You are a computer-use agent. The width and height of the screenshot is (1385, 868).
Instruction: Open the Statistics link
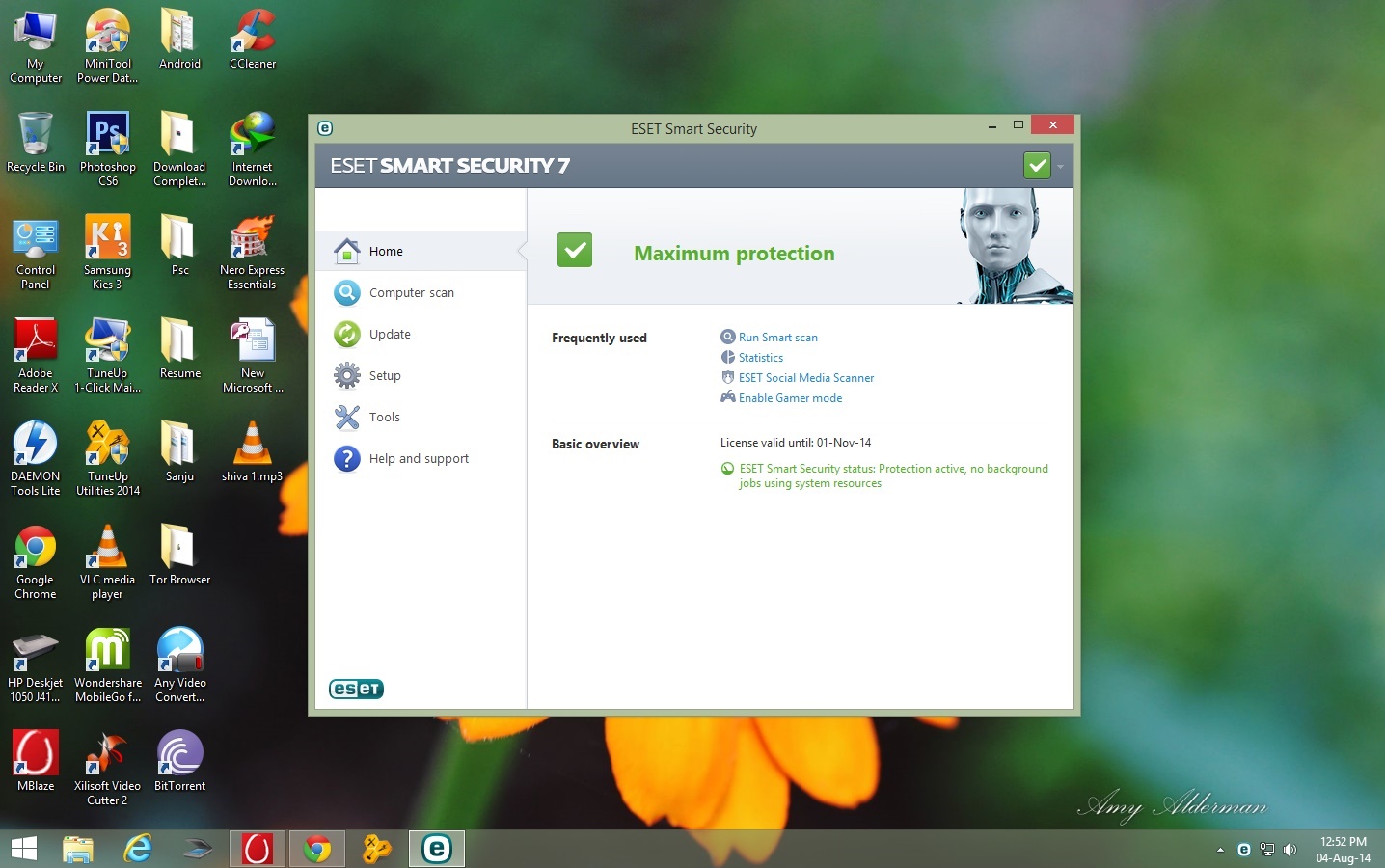[x=760, y=358]
